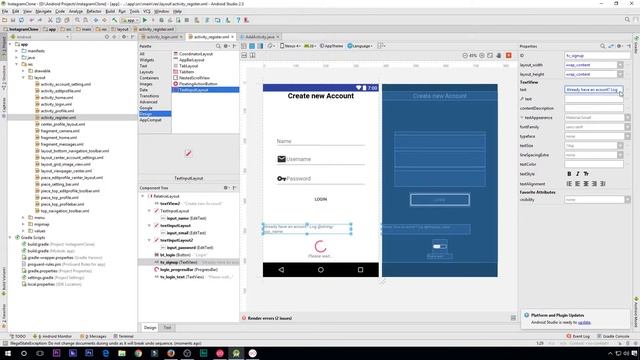Open the app run configuration dropdown
640x360 pixels.
click(130, 20)
